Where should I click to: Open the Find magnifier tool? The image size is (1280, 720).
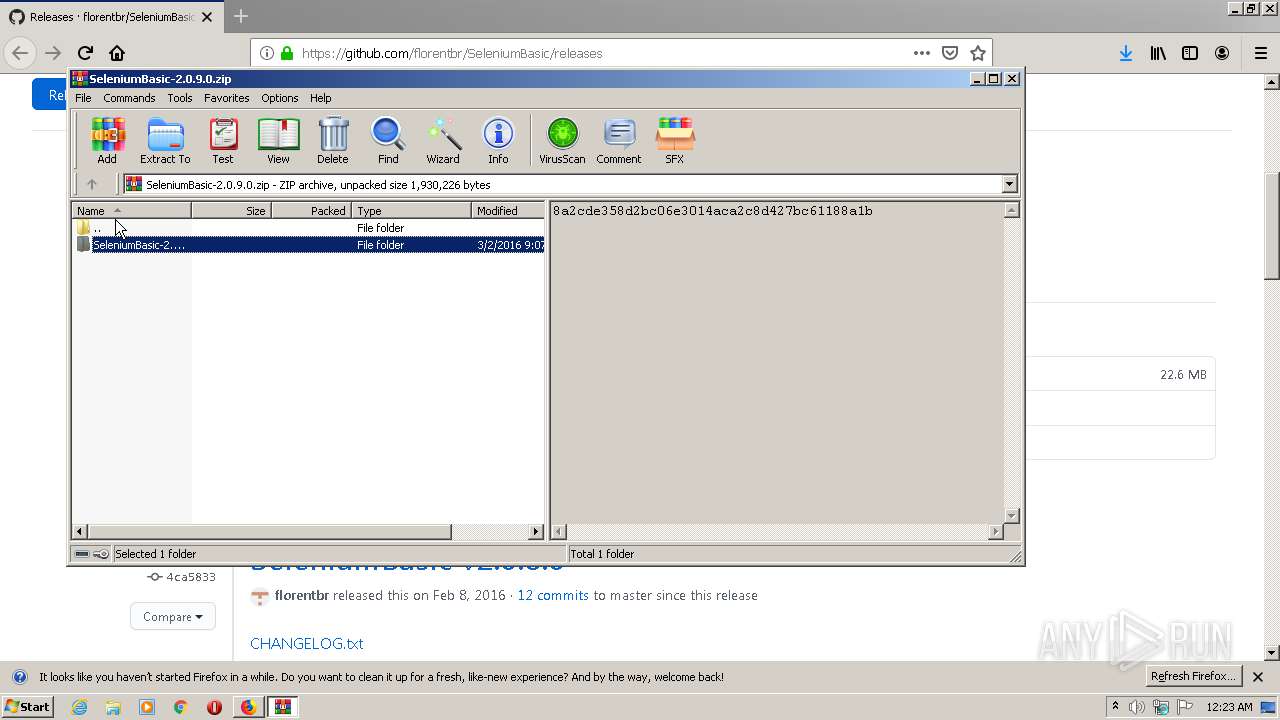(x=388, y=140)
